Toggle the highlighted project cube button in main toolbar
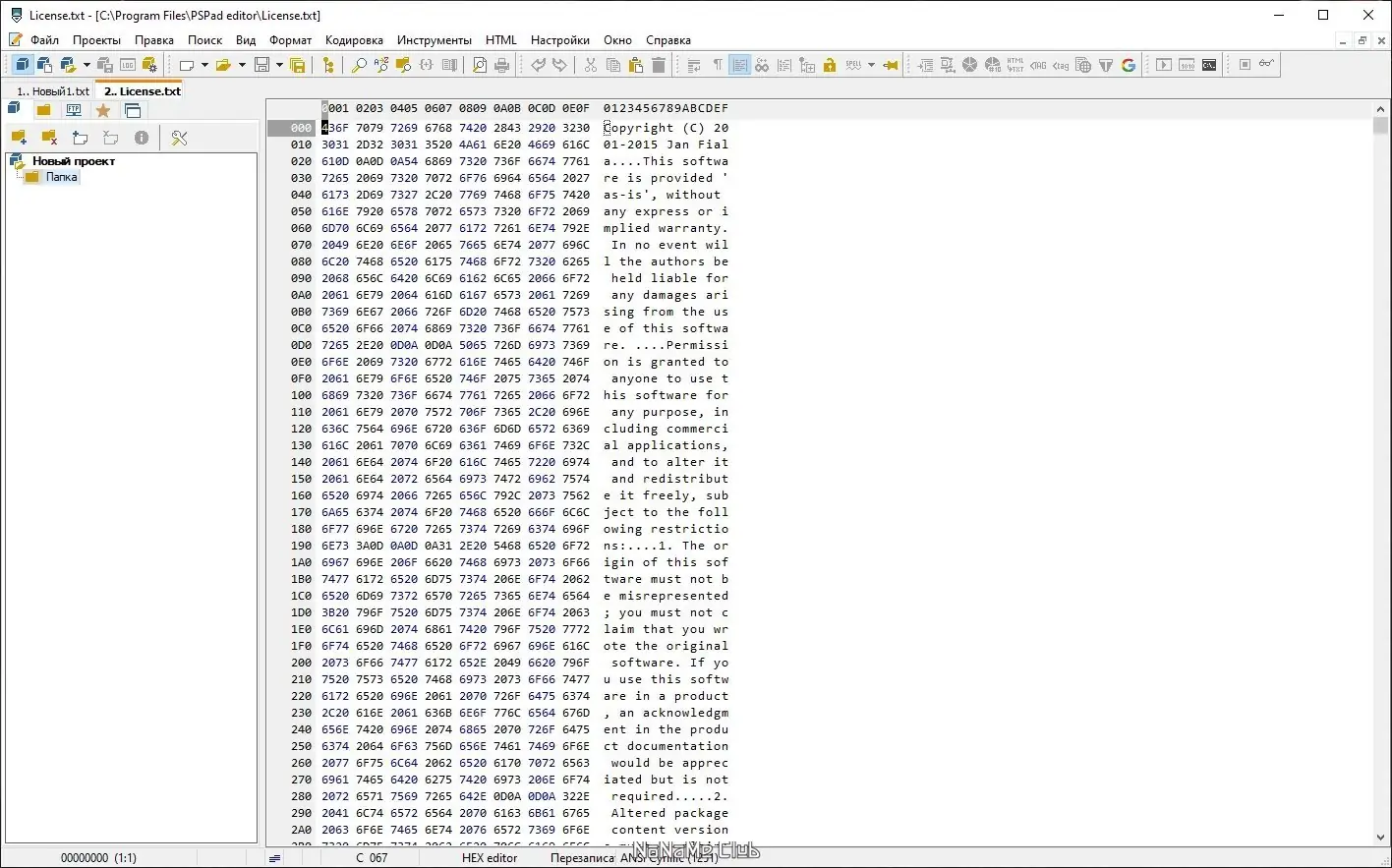This screenshot has width=1392, height=868. [22, 65]
